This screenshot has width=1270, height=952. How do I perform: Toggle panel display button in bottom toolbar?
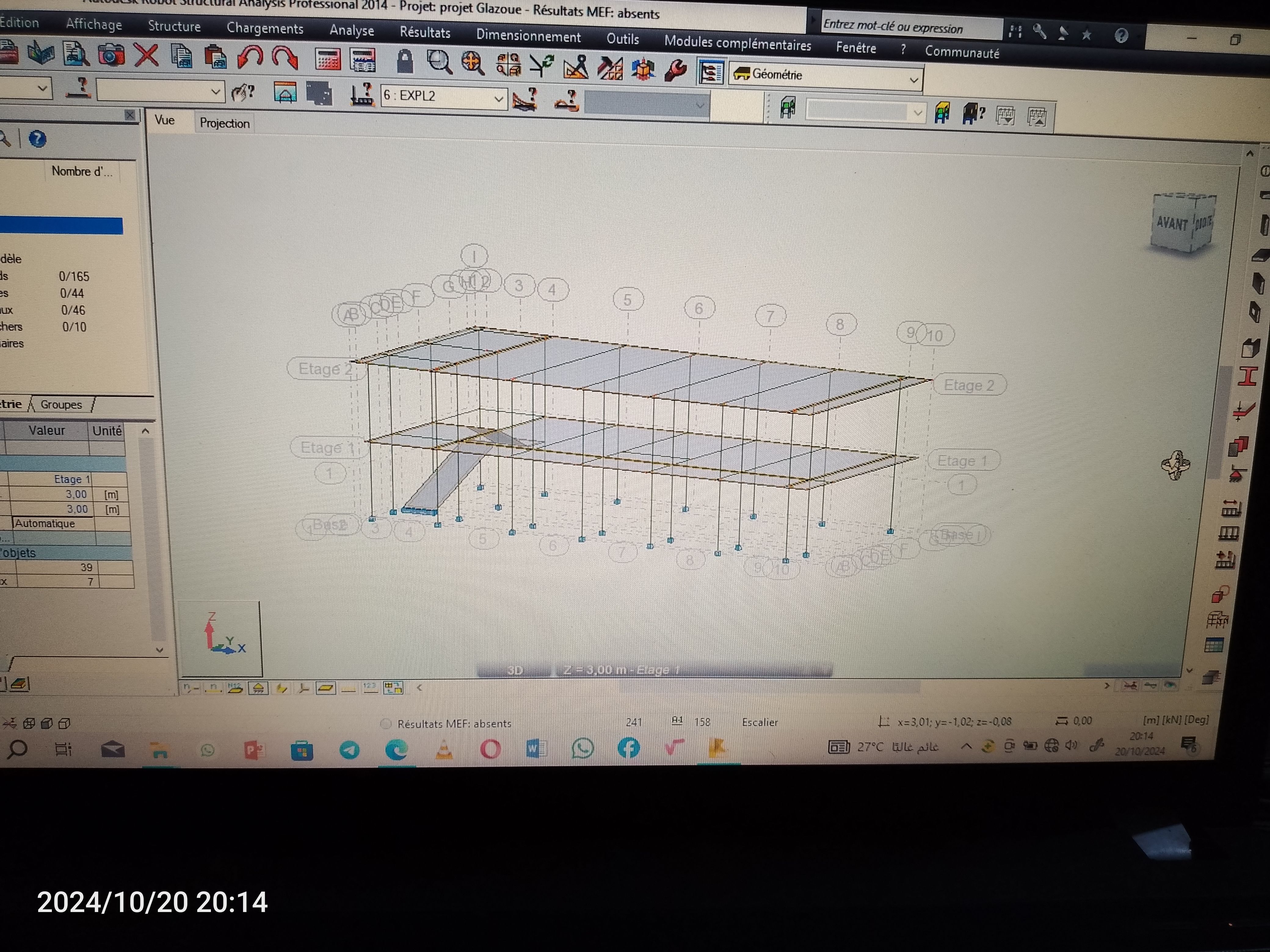pyautogui.click(x=325, y=688)
